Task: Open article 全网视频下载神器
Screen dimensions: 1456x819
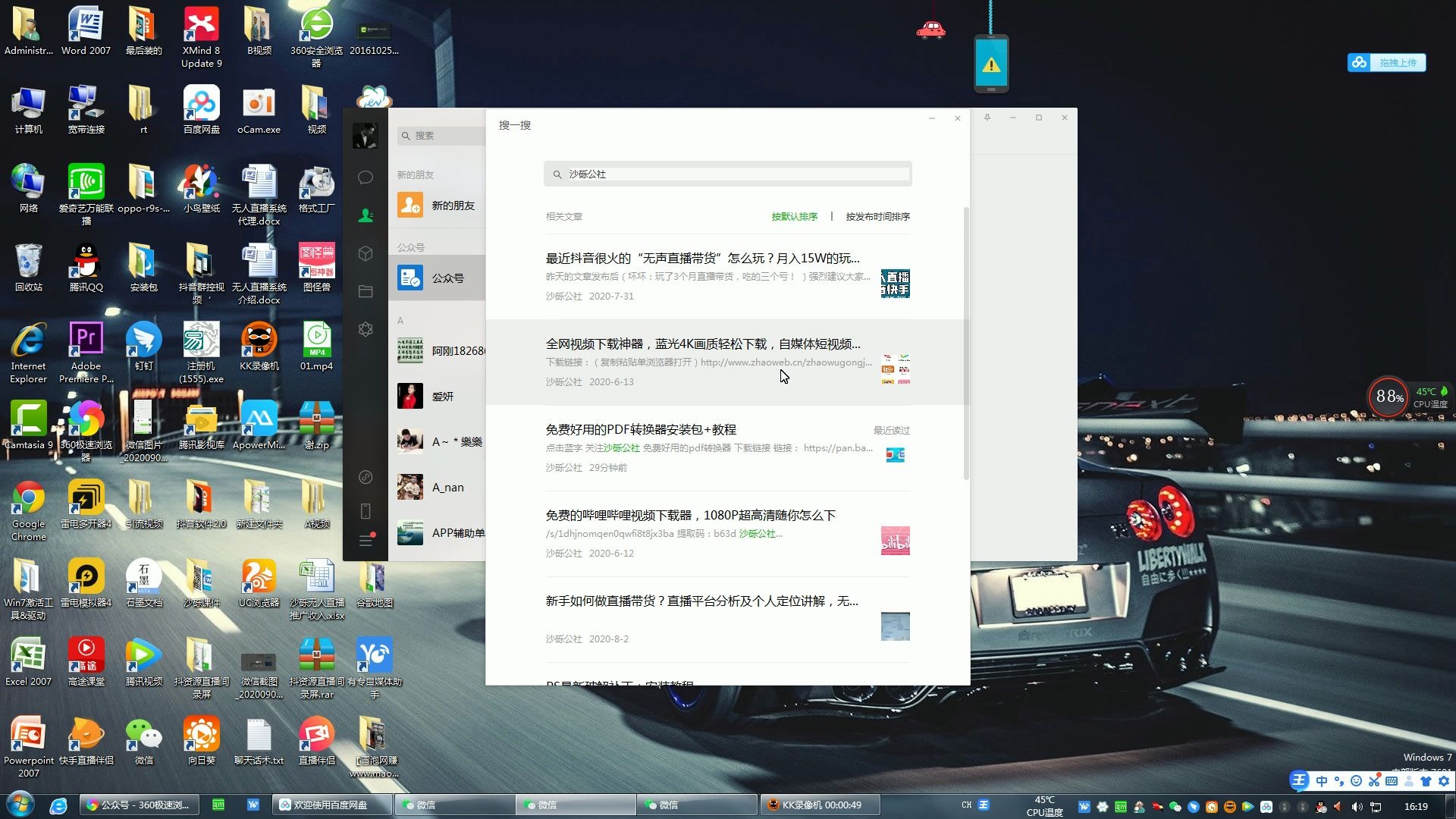Action: pyautogui.click(x=727, y=362)
